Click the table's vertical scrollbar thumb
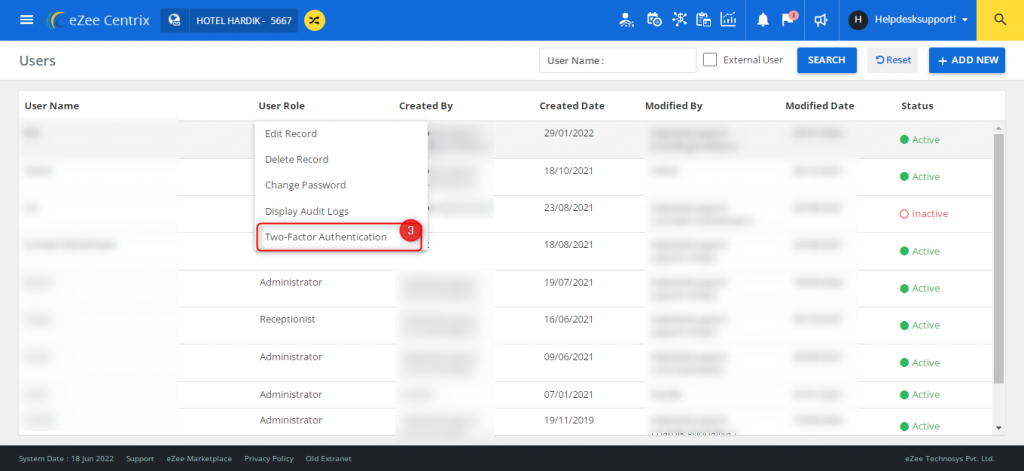 pyautogui.click(x=998, y=258)
